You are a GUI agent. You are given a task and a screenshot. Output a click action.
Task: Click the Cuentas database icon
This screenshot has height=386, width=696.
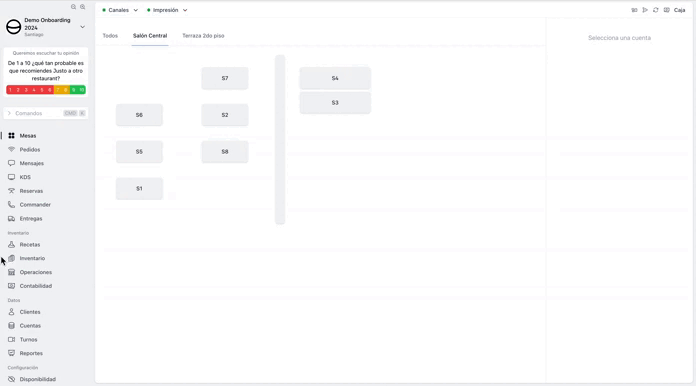click(12, 326)
